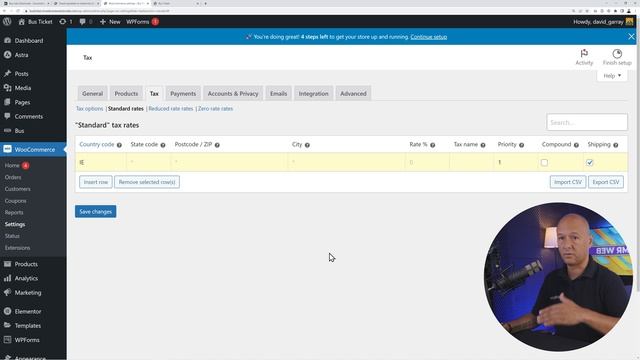Open WooCommerce Settings submenu
The width and height of the screenshot is (640, 360).
click(x=15, y=224)
